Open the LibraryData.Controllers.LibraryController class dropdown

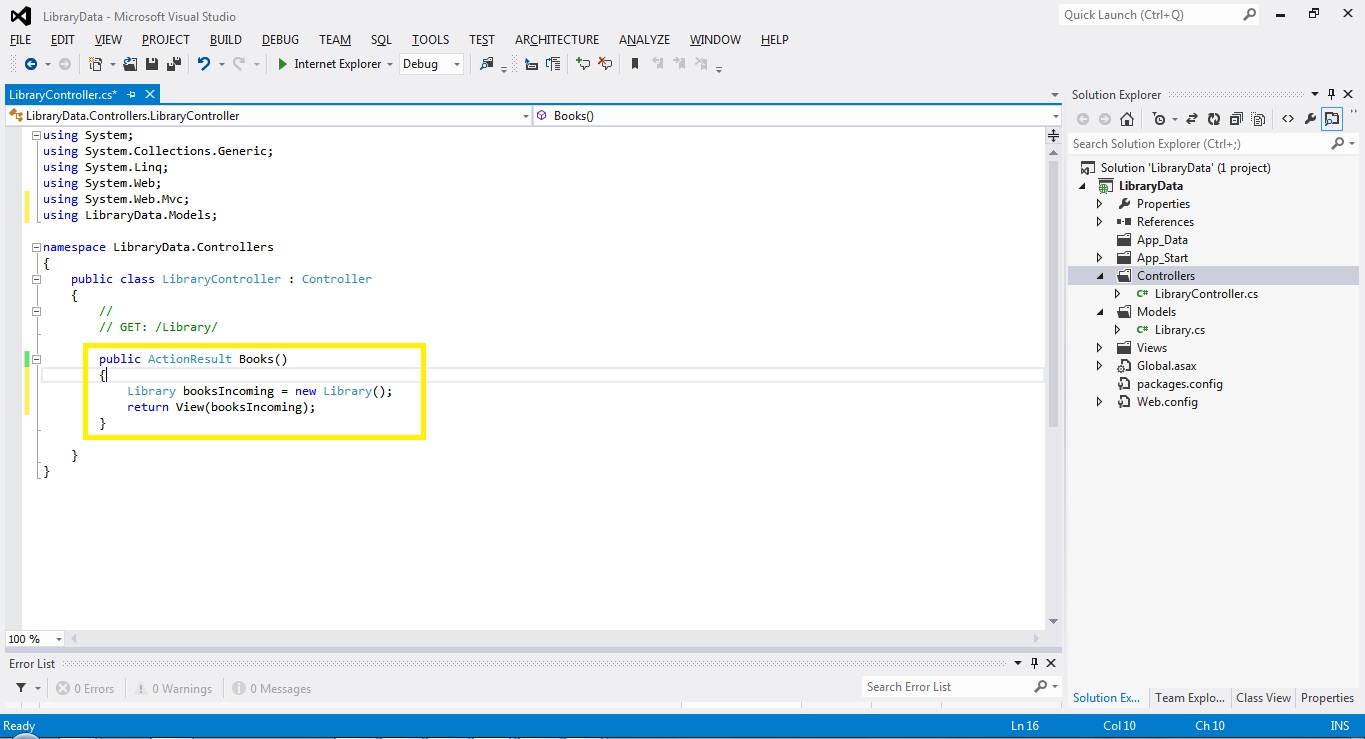[x=526, y=116]
